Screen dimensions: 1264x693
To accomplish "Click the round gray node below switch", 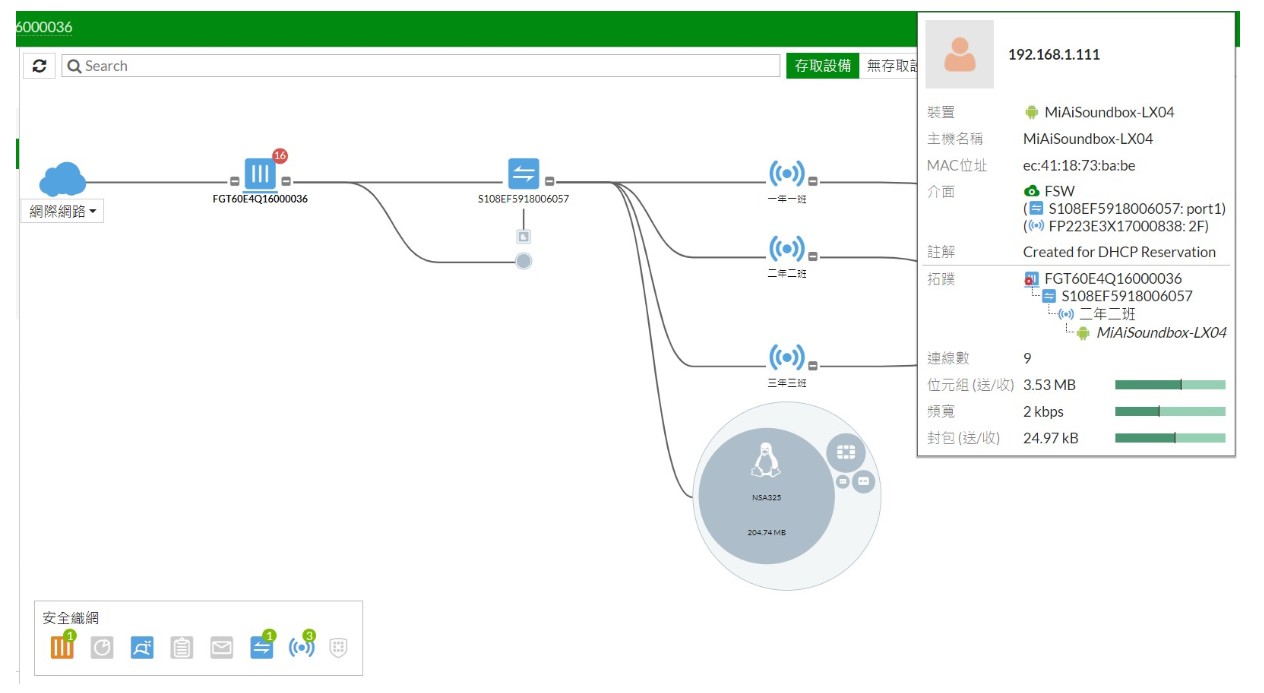I will [523, 261].
